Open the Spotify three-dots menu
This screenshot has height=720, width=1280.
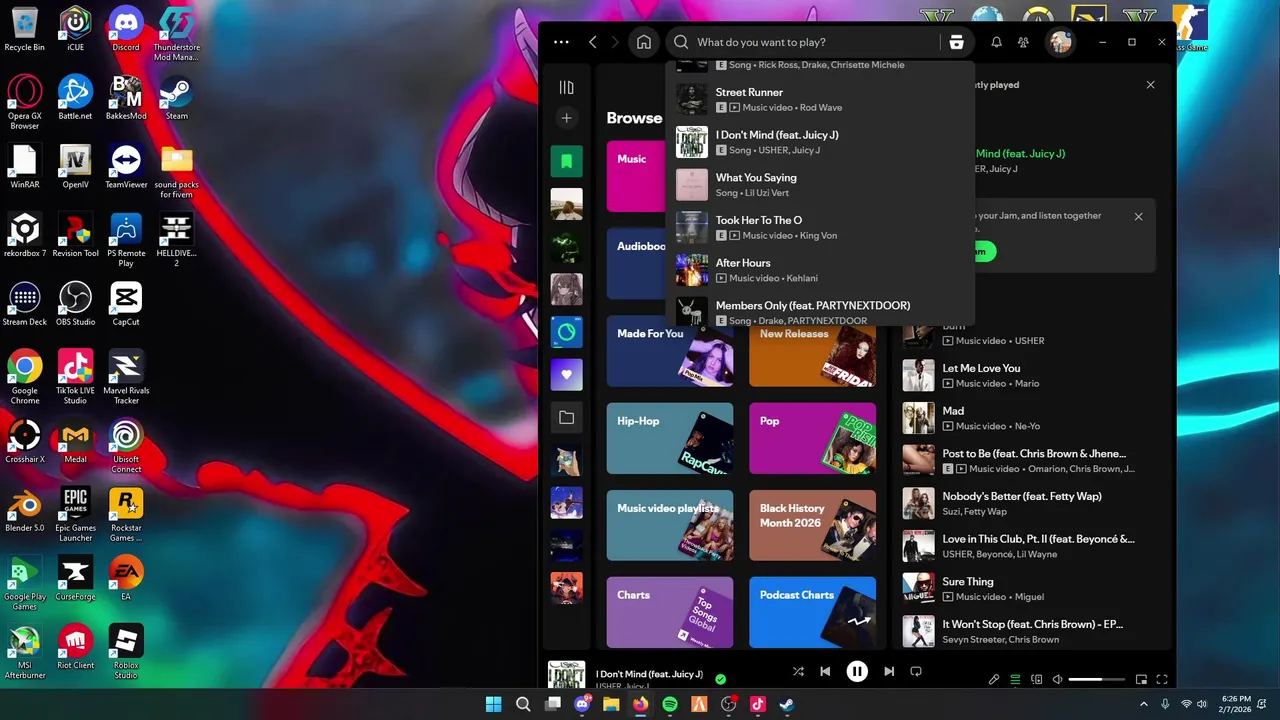point(561,42)
